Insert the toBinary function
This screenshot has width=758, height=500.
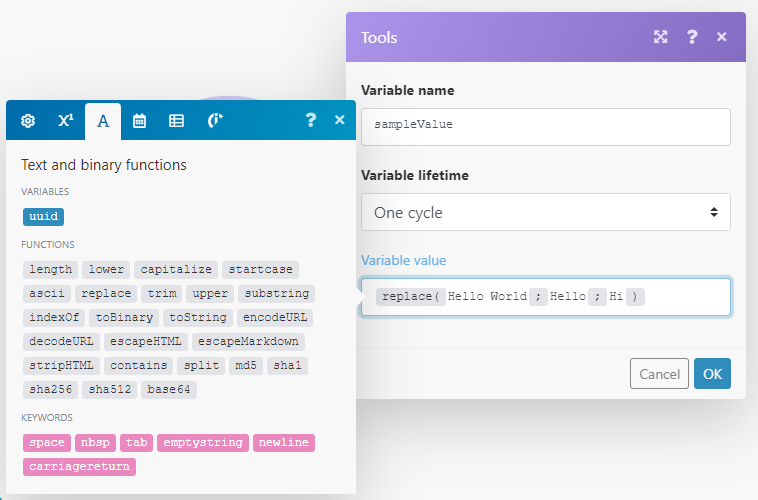click(124, 318)
